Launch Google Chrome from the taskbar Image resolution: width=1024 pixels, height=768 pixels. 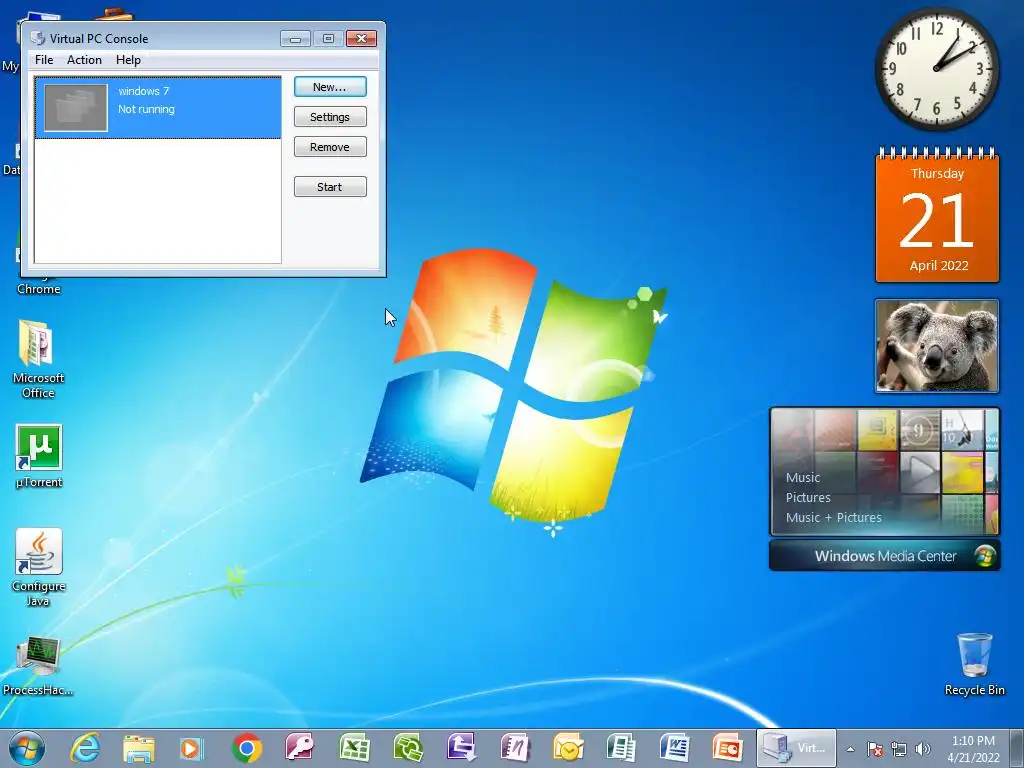click(246, 748)
